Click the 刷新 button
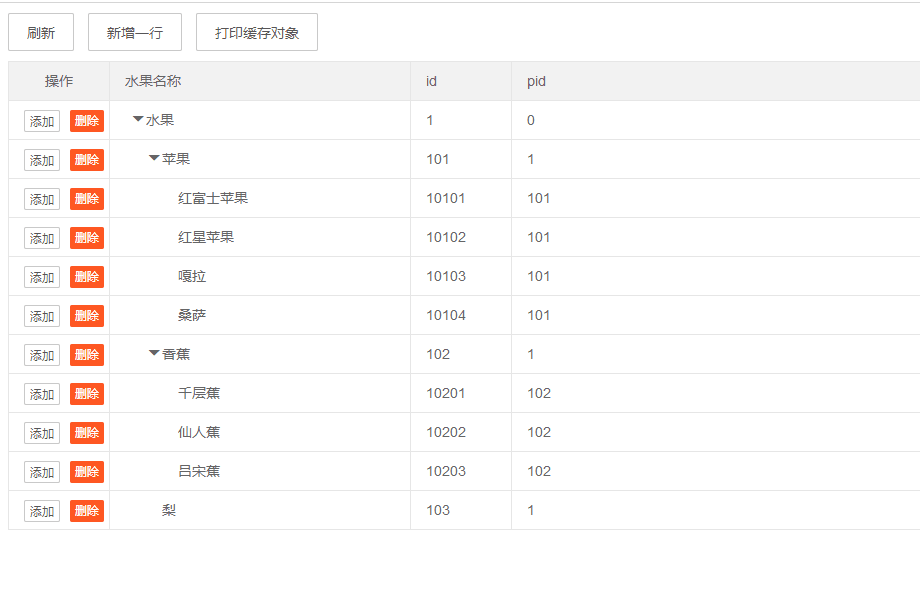Screen dimensions: 920x597 (41, 33)
